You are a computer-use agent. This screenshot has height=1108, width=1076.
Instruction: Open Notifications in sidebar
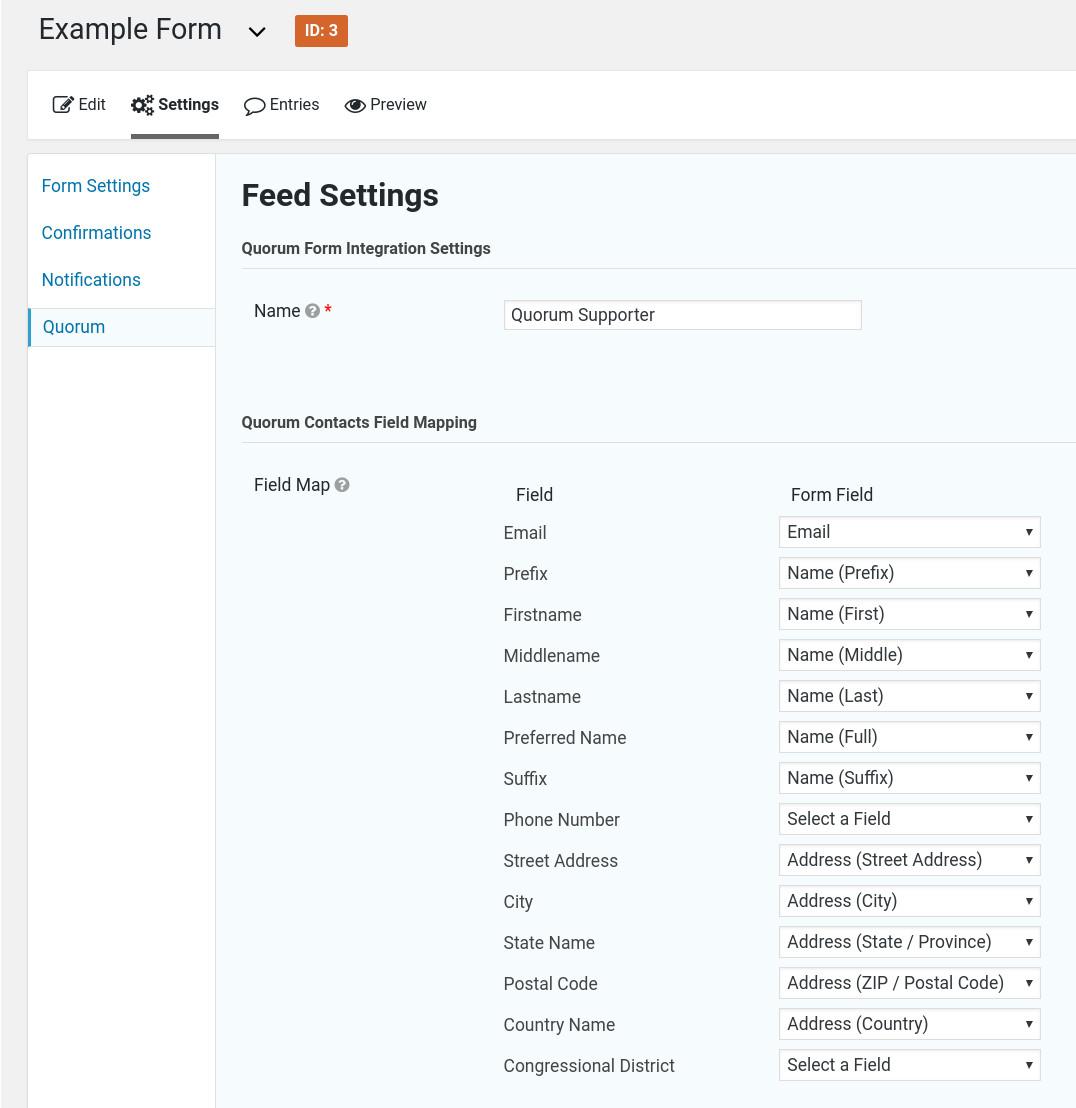[x=91, y=280]
